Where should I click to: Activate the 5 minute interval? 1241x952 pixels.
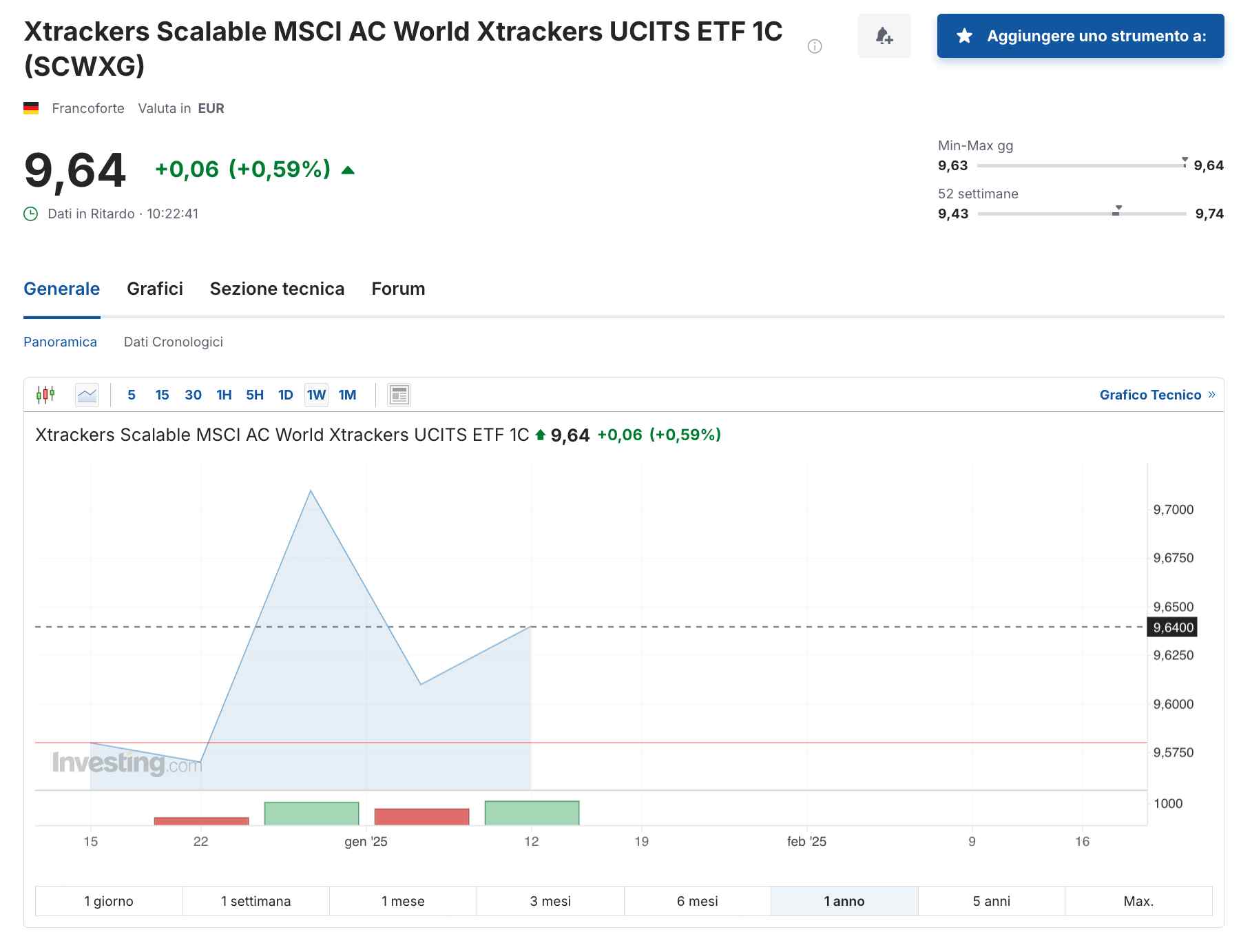(x=131, y=395)
